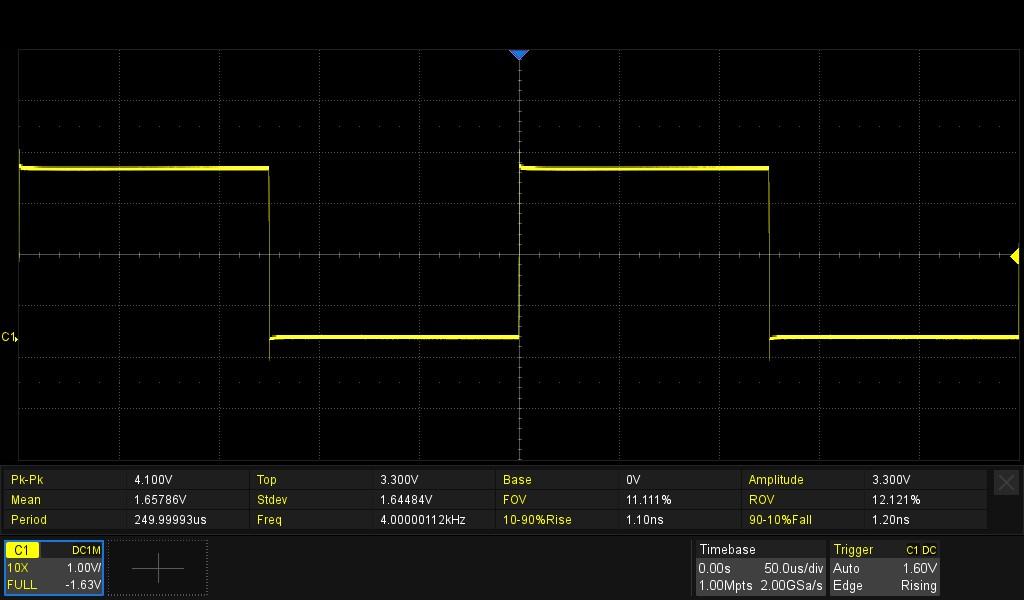Select the 10-90%Rise value 1.10ns
1024x600 pixels.
click(645, 520)
